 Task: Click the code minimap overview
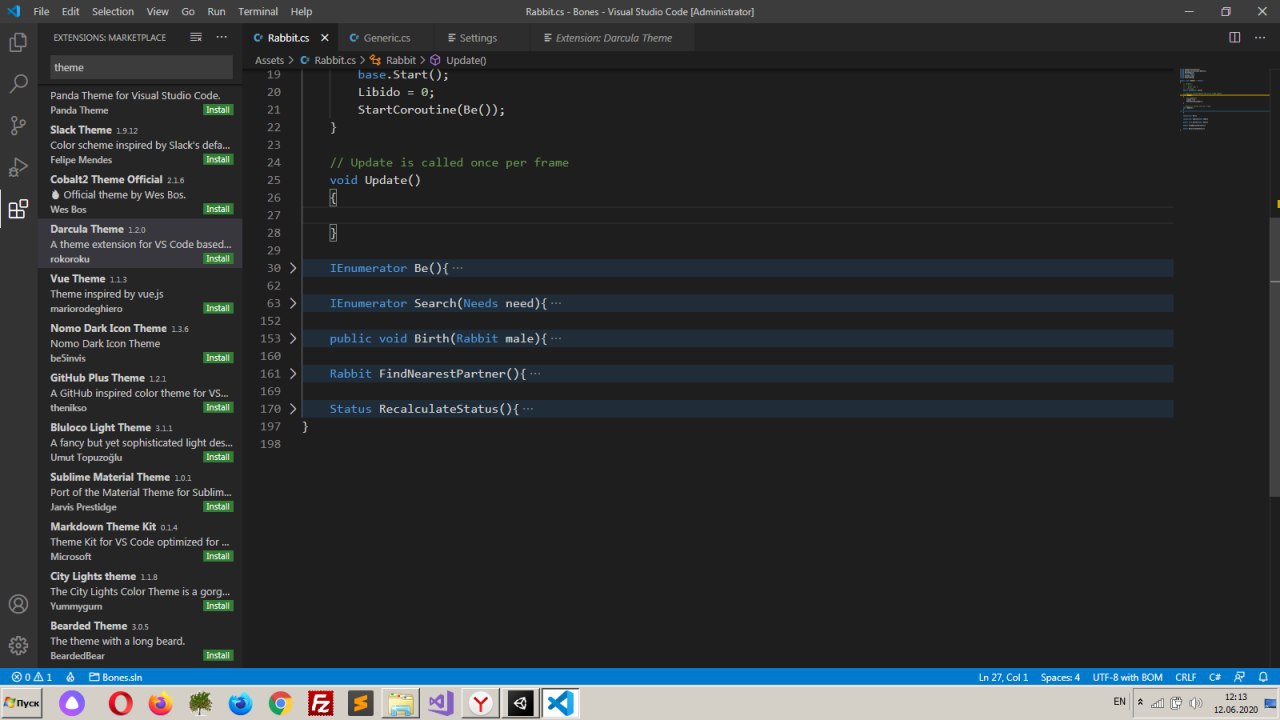point(1225,100)
